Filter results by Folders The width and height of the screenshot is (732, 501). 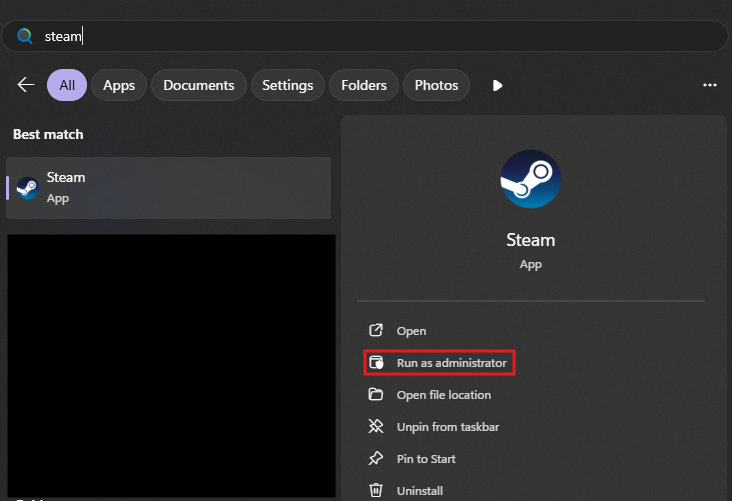[365, 85]
